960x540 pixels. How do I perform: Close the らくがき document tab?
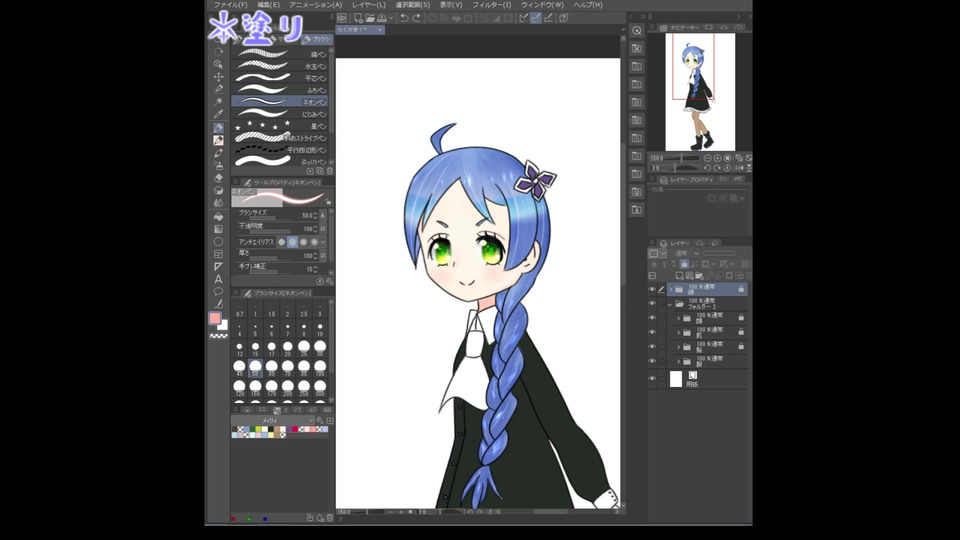(x=380, y=29)
